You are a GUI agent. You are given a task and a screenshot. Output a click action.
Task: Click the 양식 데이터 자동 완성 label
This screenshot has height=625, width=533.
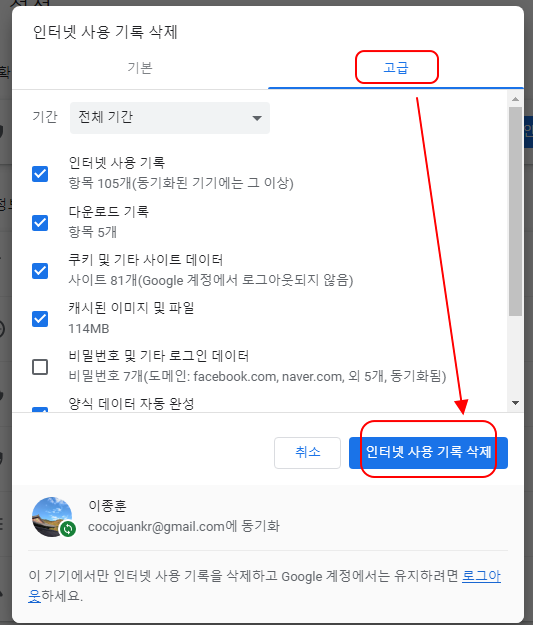pyautogui.click(x=131, y=403)
